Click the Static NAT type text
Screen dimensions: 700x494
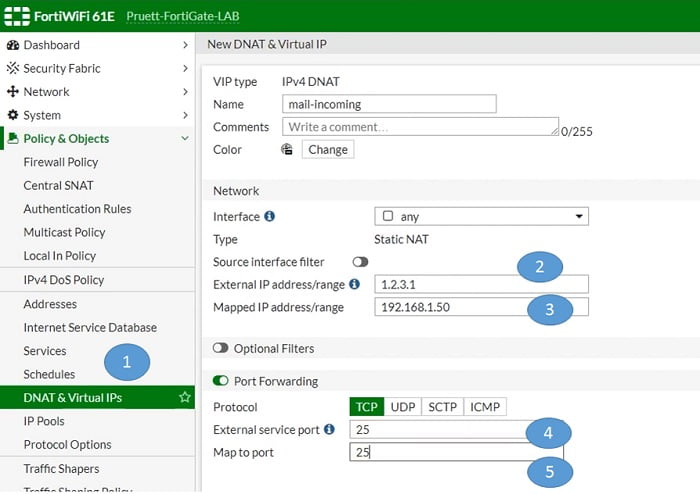[x=401, y=240]
